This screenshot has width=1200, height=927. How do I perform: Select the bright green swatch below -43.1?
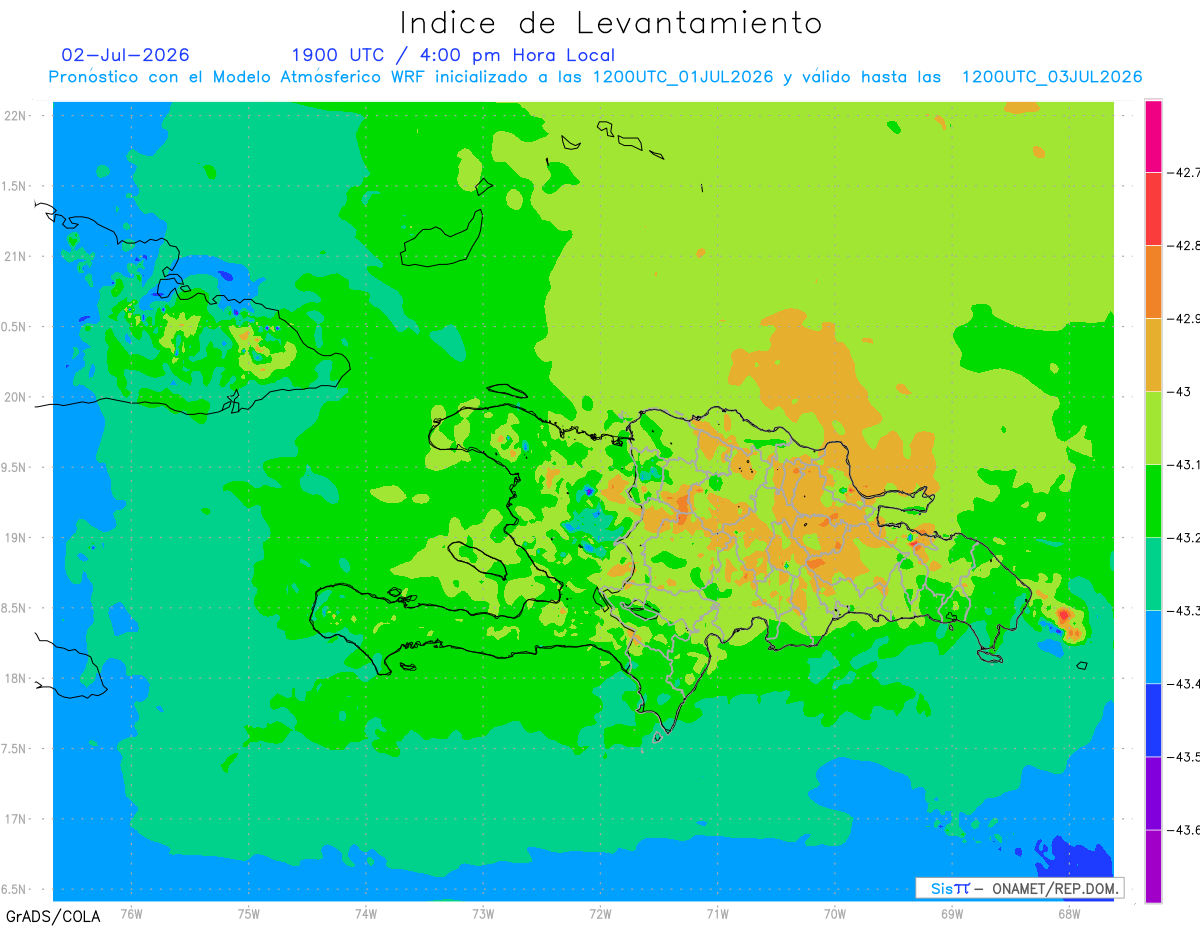pyautogui.click(x=1153, y=501)
